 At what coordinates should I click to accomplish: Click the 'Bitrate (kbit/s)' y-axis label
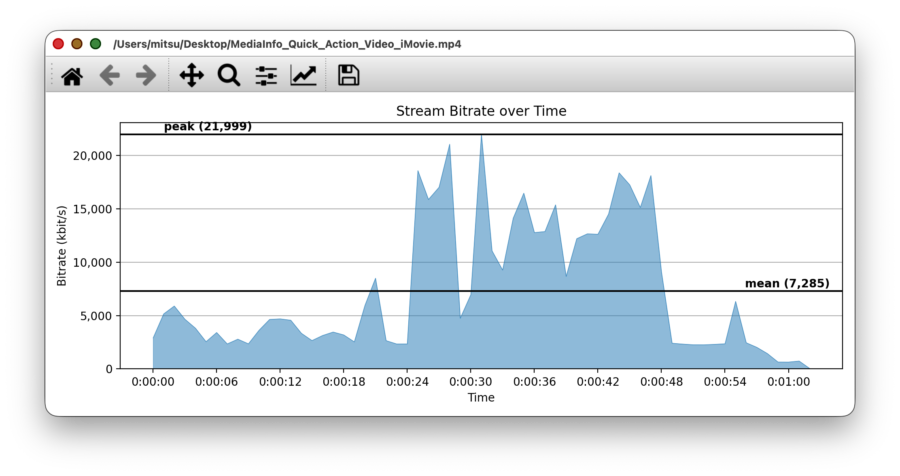[x=62, y=246]
